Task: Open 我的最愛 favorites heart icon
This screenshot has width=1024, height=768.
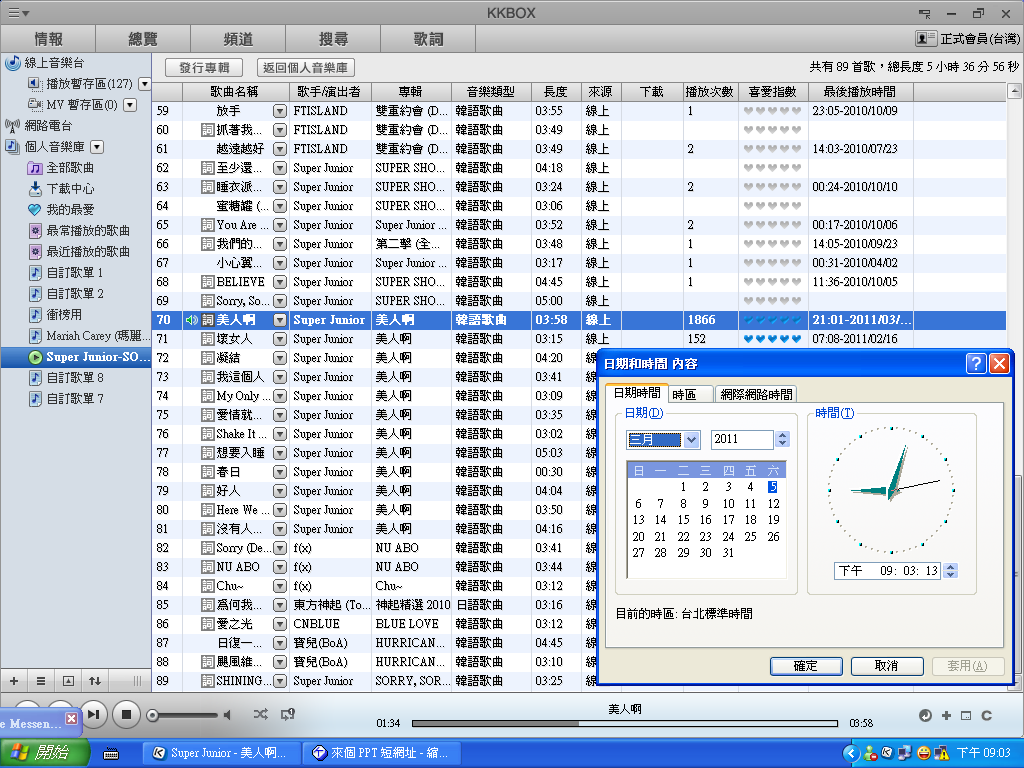Action: [x=35, y=210]
